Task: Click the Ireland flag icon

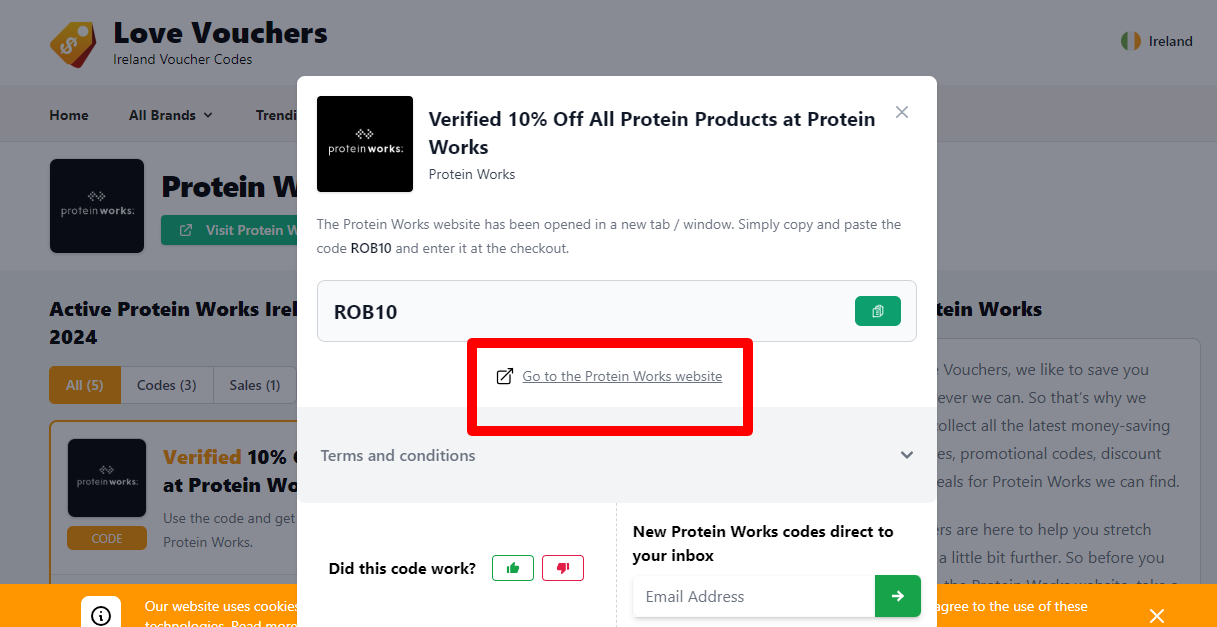Action: tap(1131, 41)
